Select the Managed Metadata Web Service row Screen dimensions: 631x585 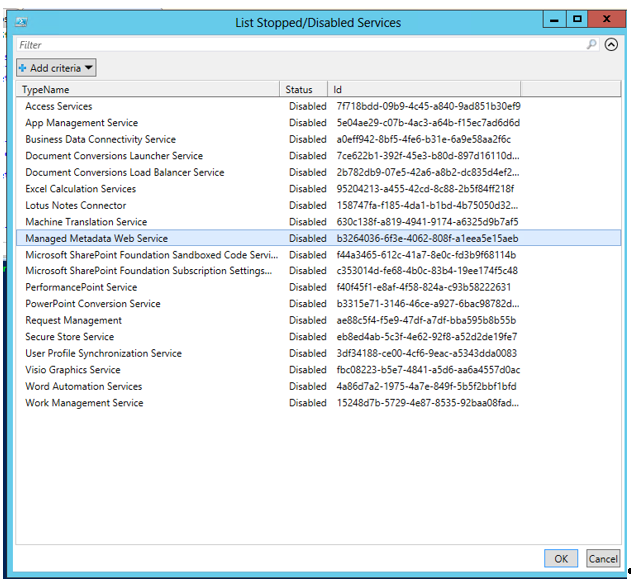(x=318, y=238)
